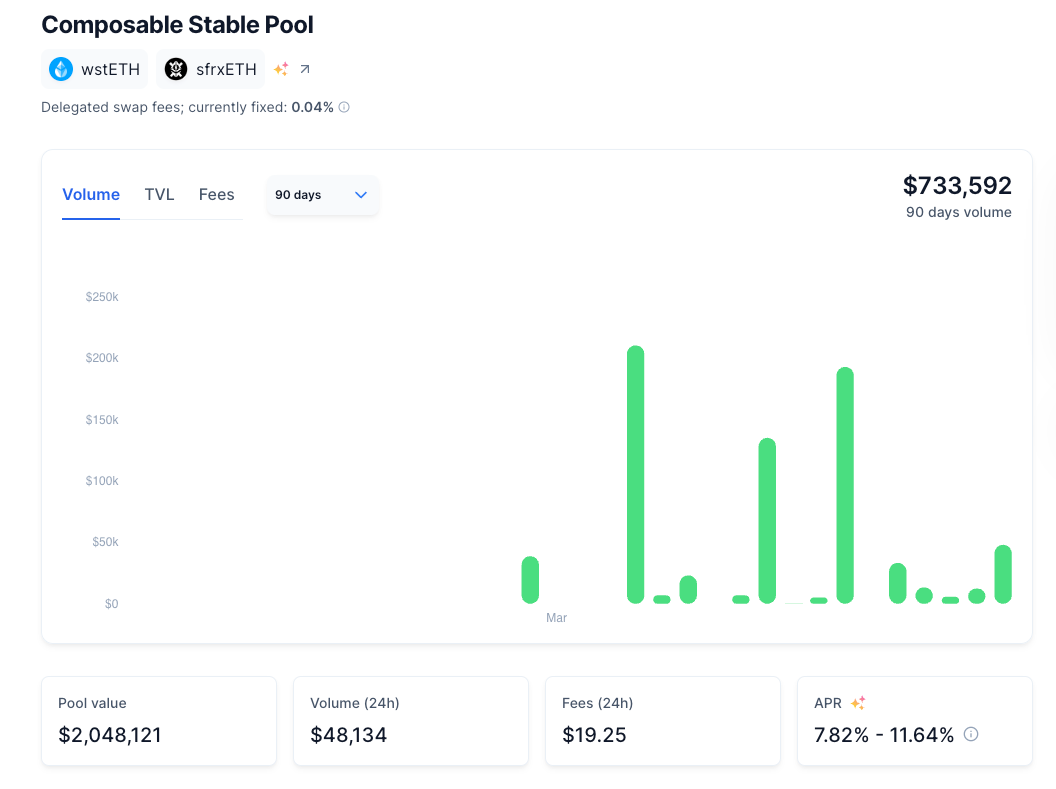The height and width of the screenshot is (789, 1056).
Task: Click the APR 7.82% - 11.64% value
Action: (884, 734)
